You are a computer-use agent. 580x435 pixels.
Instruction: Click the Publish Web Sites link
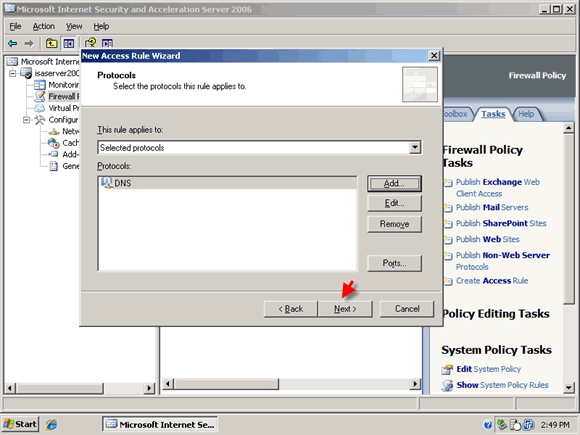488,239
